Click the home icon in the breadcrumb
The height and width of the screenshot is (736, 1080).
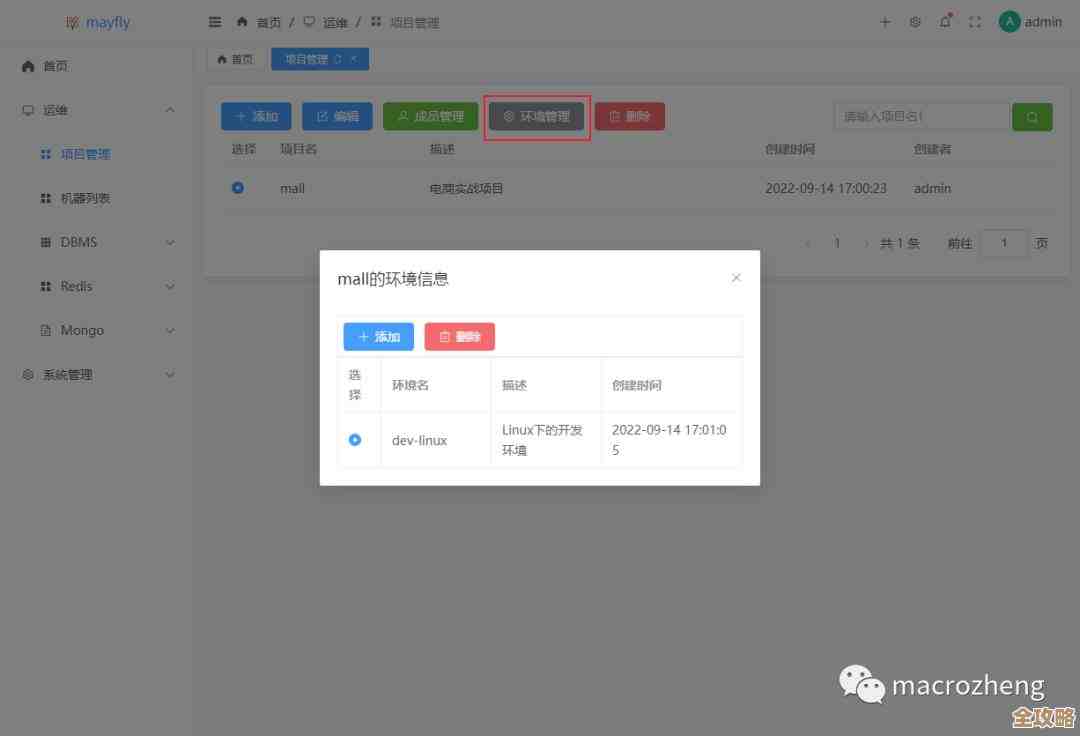(x=240, y=21)
